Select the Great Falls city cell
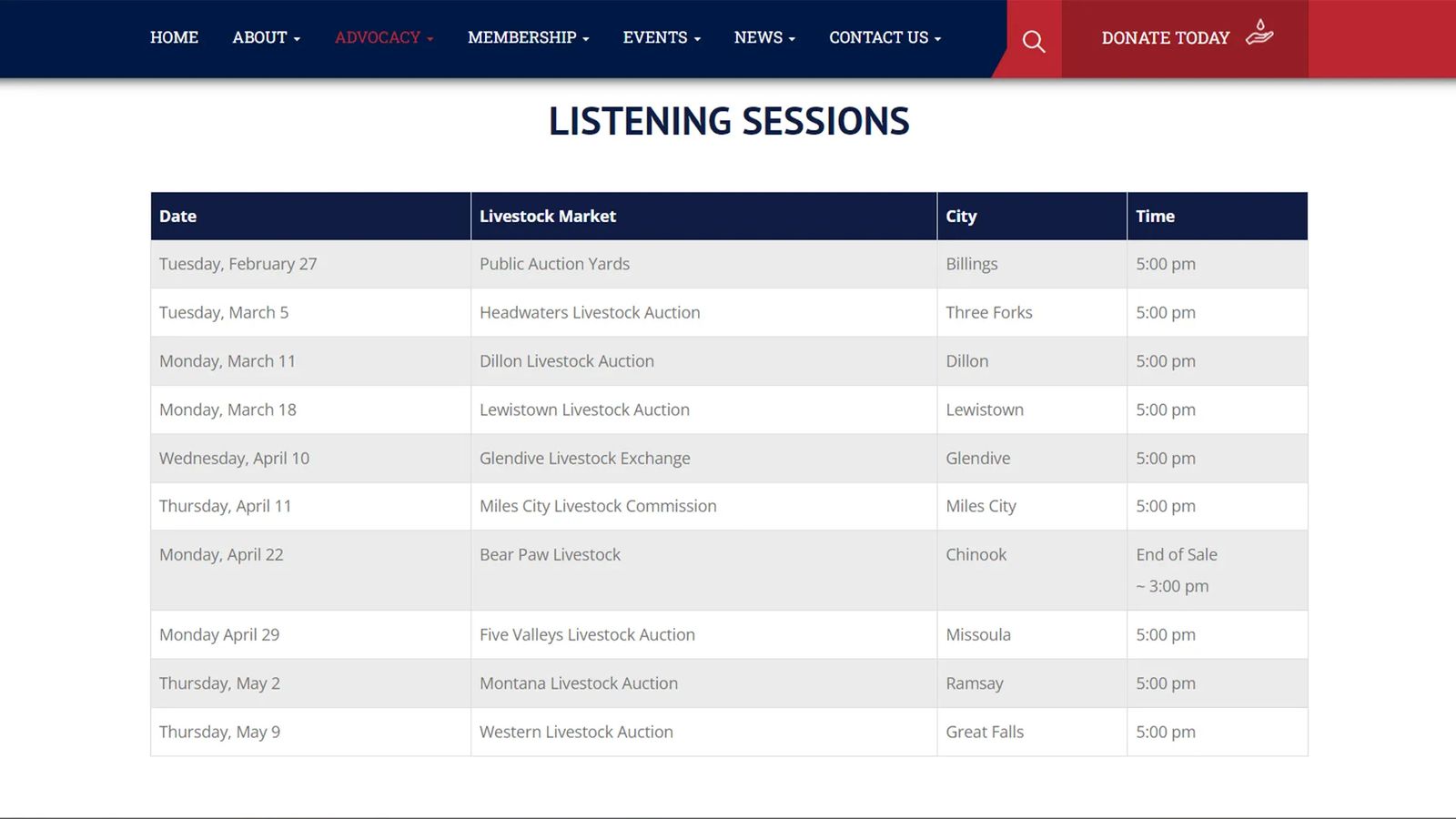The width and height of the screenshot is (1456, 819). coord(1032,732)
